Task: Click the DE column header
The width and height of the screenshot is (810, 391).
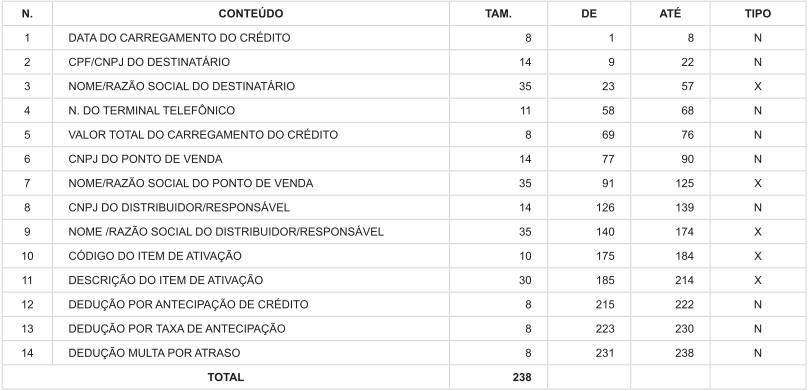Action: click(x=589, y=14)
